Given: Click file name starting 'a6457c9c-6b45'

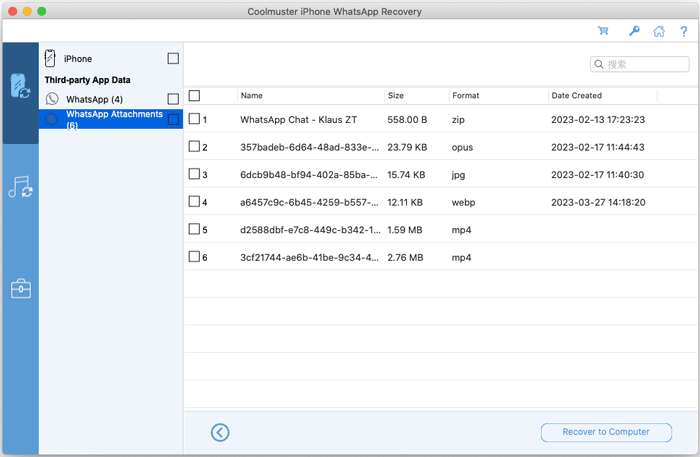Looking at the screenshot, I should coord(309,203).
